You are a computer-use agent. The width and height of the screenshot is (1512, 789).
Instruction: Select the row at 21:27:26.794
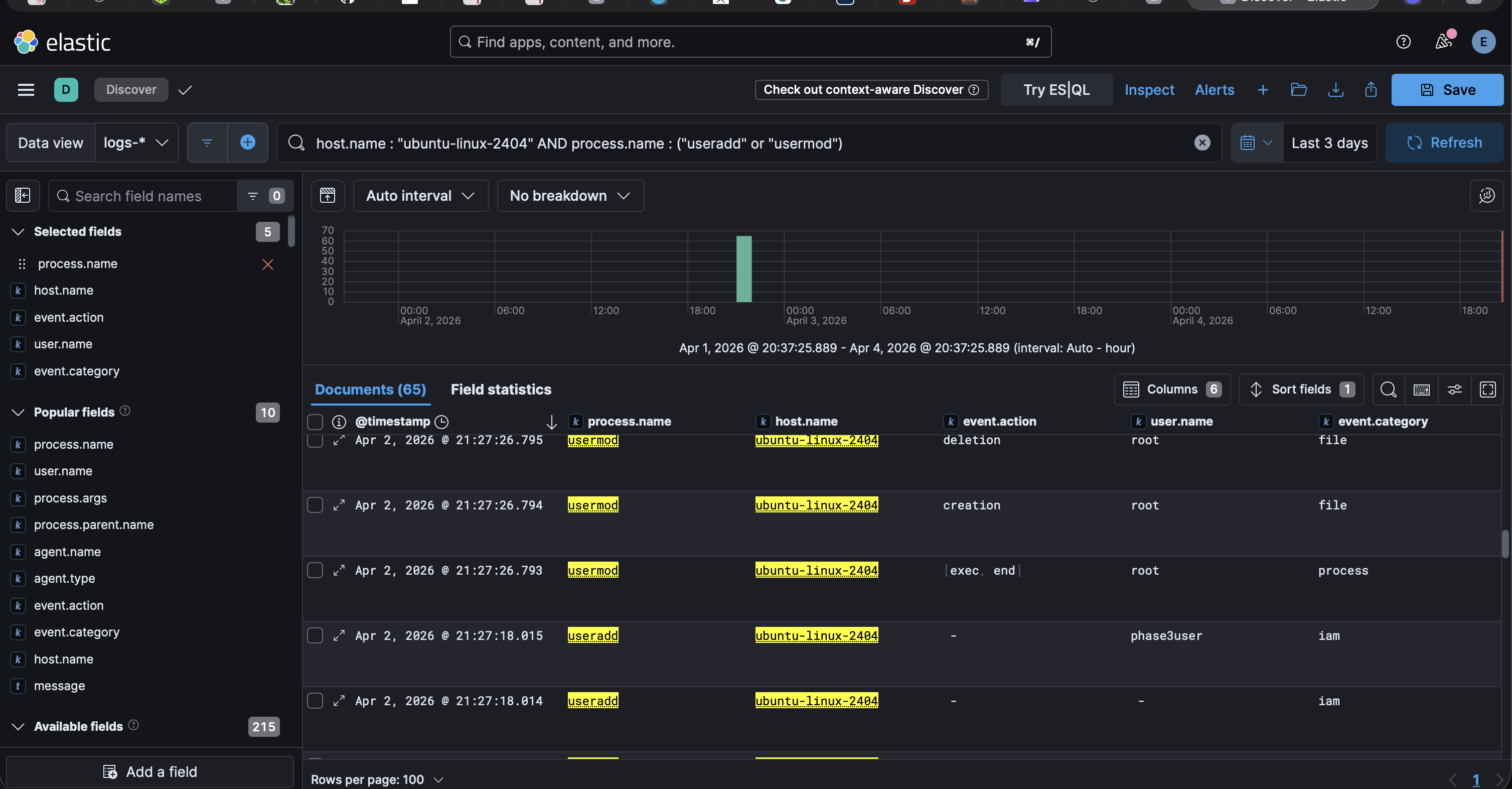315,505
